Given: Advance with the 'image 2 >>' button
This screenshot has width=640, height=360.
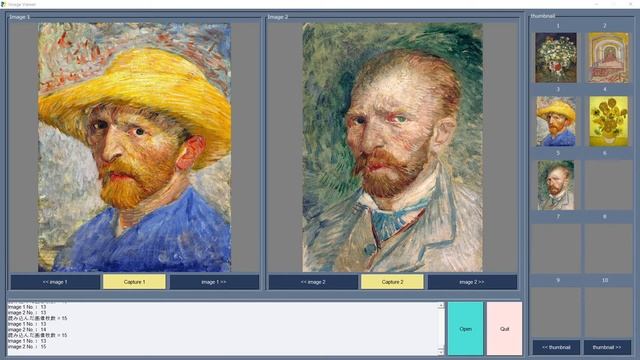Looking at the screenshot, I should click(472, 282).
